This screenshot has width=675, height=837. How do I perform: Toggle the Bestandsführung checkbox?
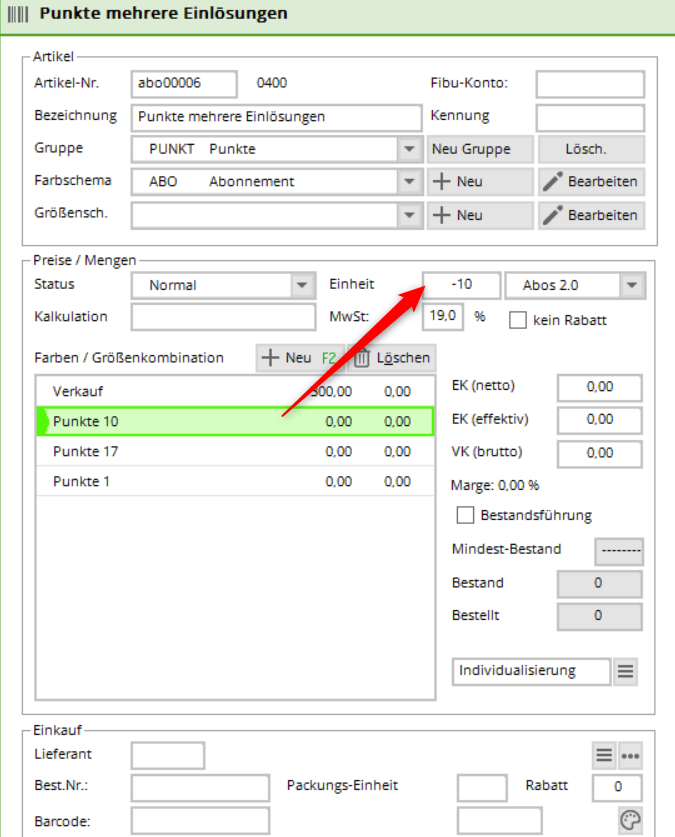pos(465,516)
